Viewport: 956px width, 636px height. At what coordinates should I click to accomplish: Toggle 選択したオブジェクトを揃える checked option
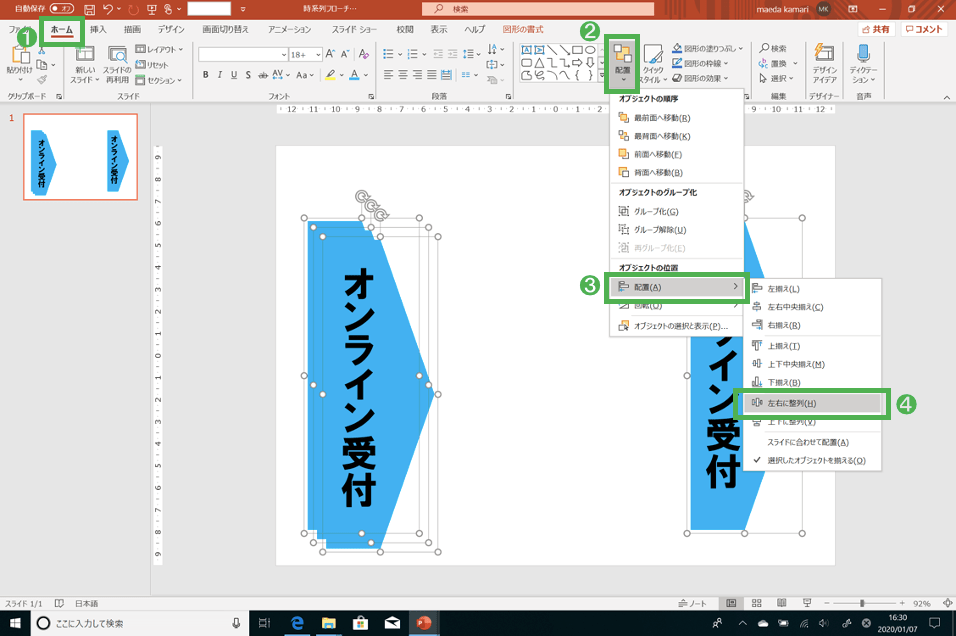(x=812, y=460)
